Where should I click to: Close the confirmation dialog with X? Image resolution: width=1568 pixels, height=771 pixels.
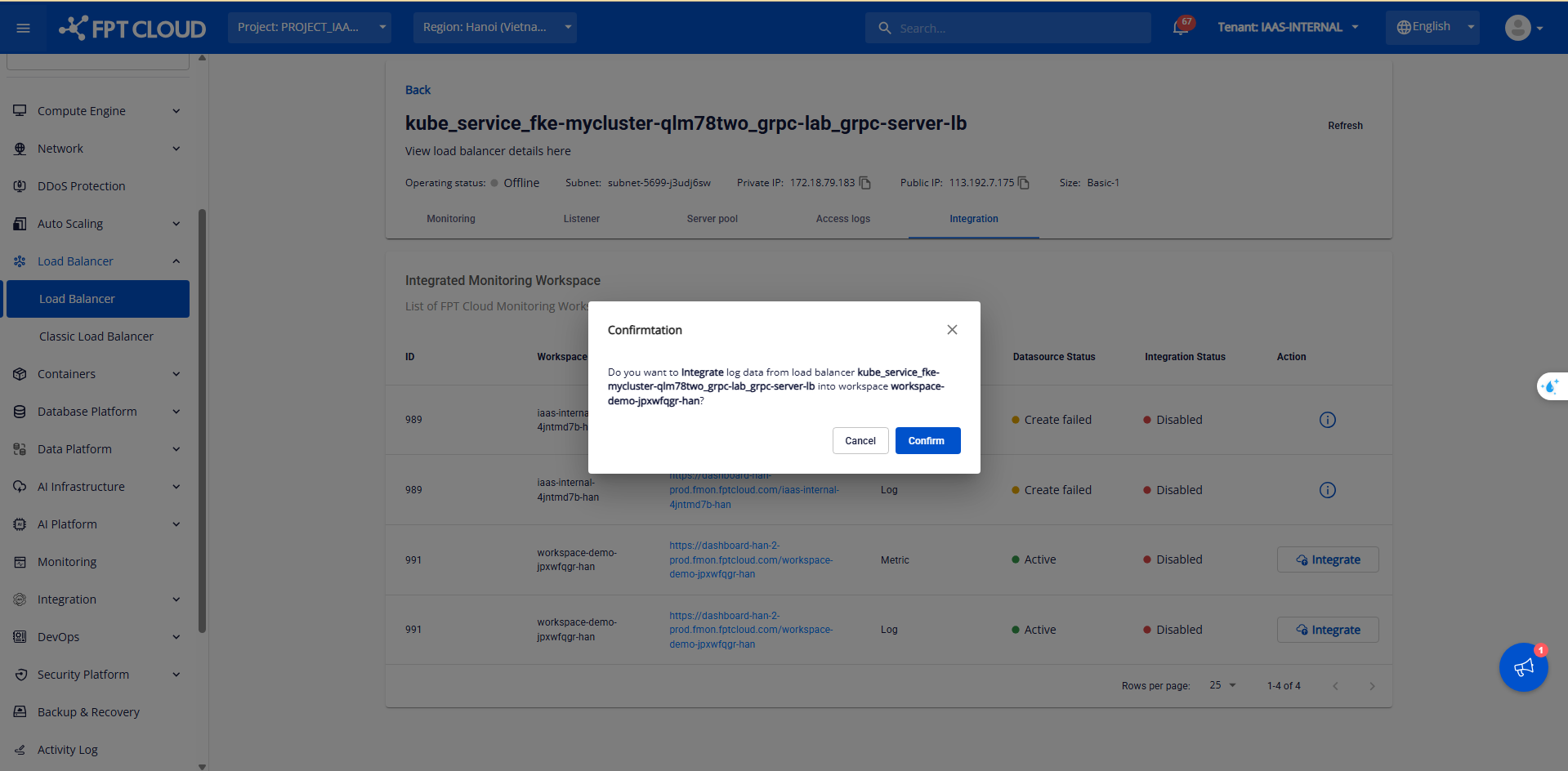[952, 330]
